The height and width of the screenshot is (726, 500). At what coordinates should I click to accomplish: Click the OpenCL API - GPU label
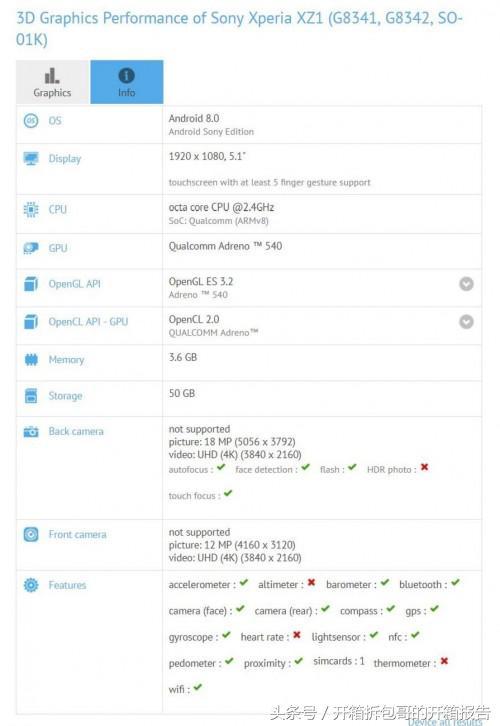click(x=88, y=322)
